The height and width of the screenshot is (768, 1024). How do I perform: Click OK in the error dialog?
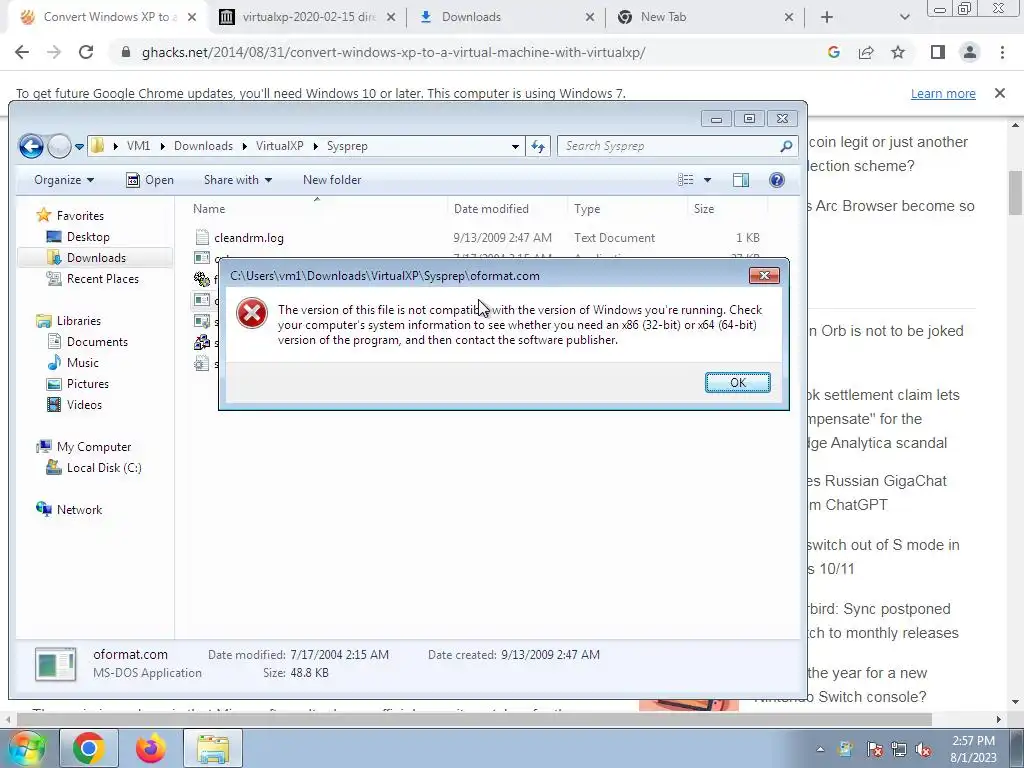[737, 383]
